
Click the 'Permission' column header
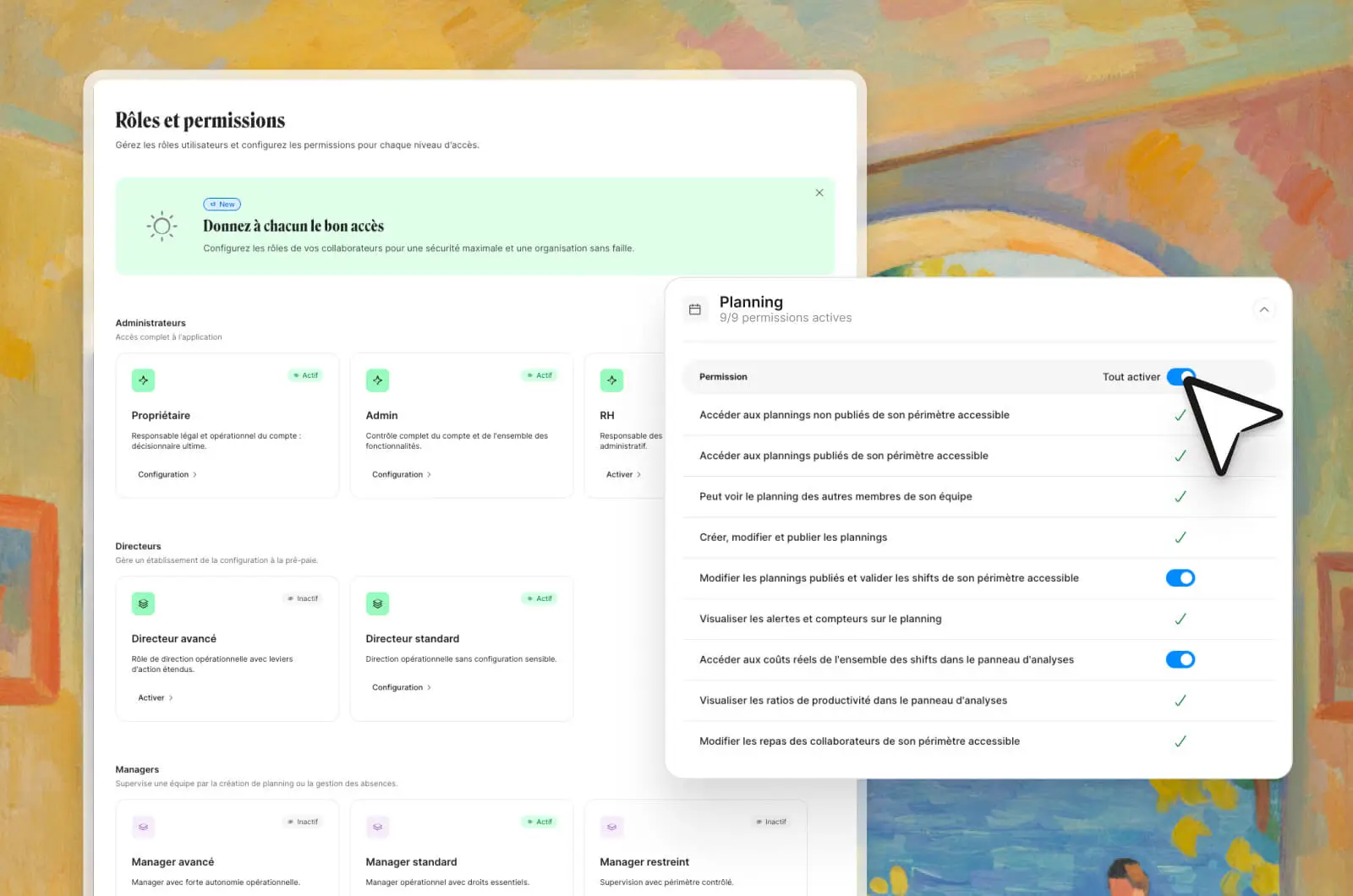tap(723, 377)
